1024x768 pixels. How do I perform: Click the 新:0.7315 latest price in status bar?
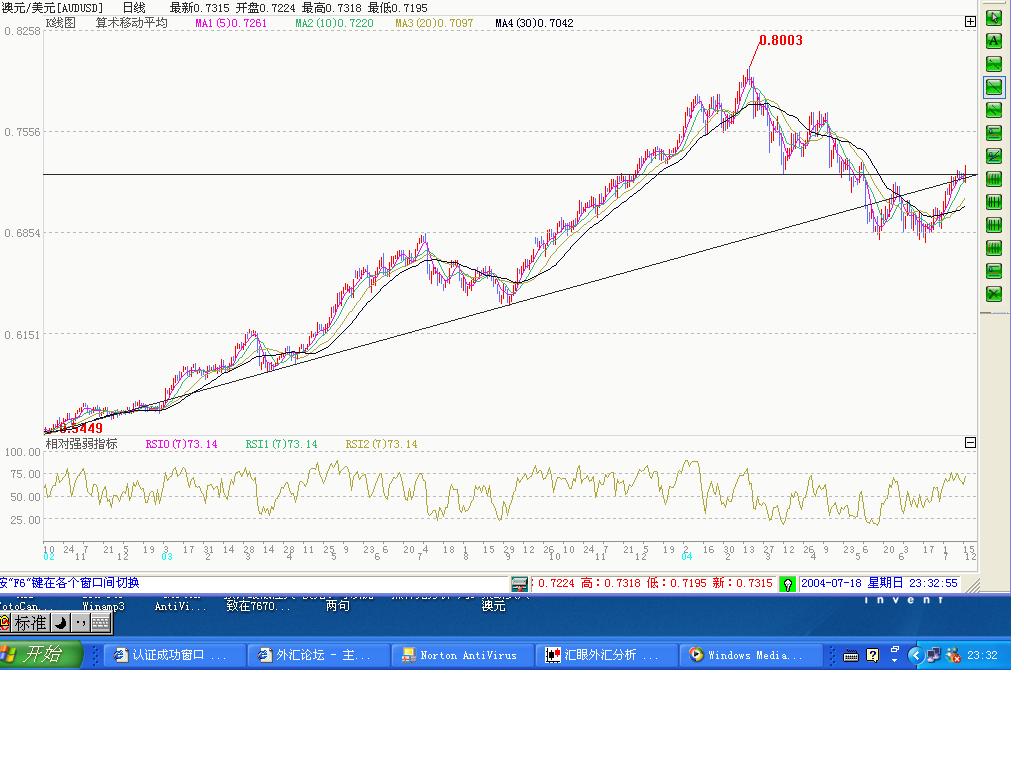point(743,583)
